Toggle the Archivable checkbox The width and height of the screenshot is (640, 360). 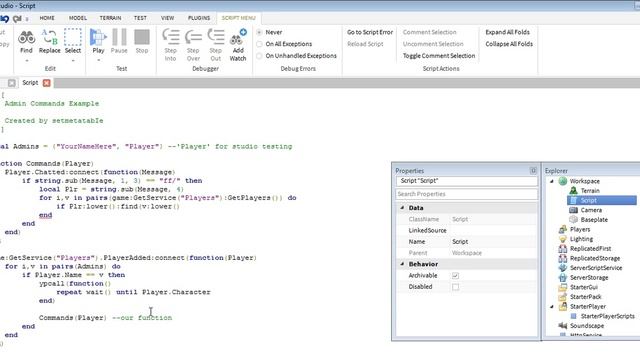[456, 276]
